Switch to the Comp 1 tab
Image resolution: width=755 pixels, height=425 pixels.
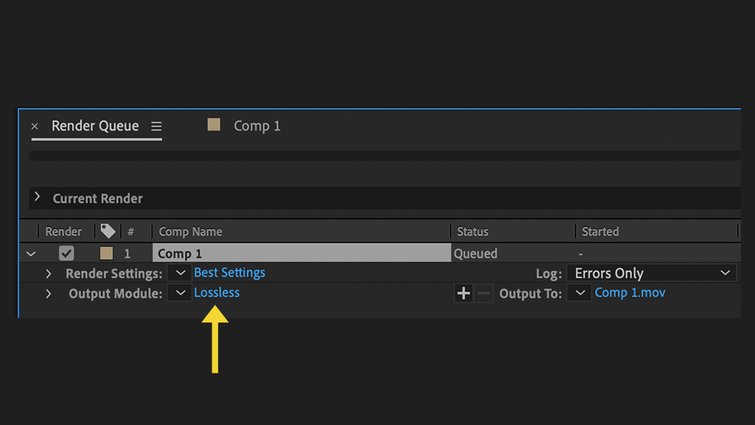point(256,126)
